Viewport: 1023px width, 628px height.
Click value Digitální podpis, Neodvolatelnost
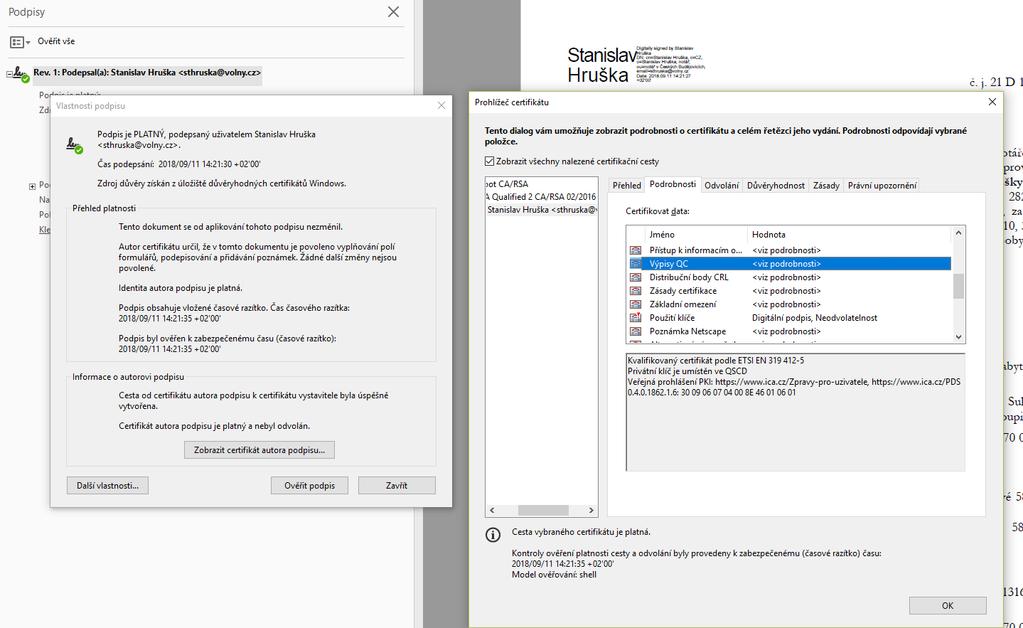pyautogui.click(x=814, y=318)
